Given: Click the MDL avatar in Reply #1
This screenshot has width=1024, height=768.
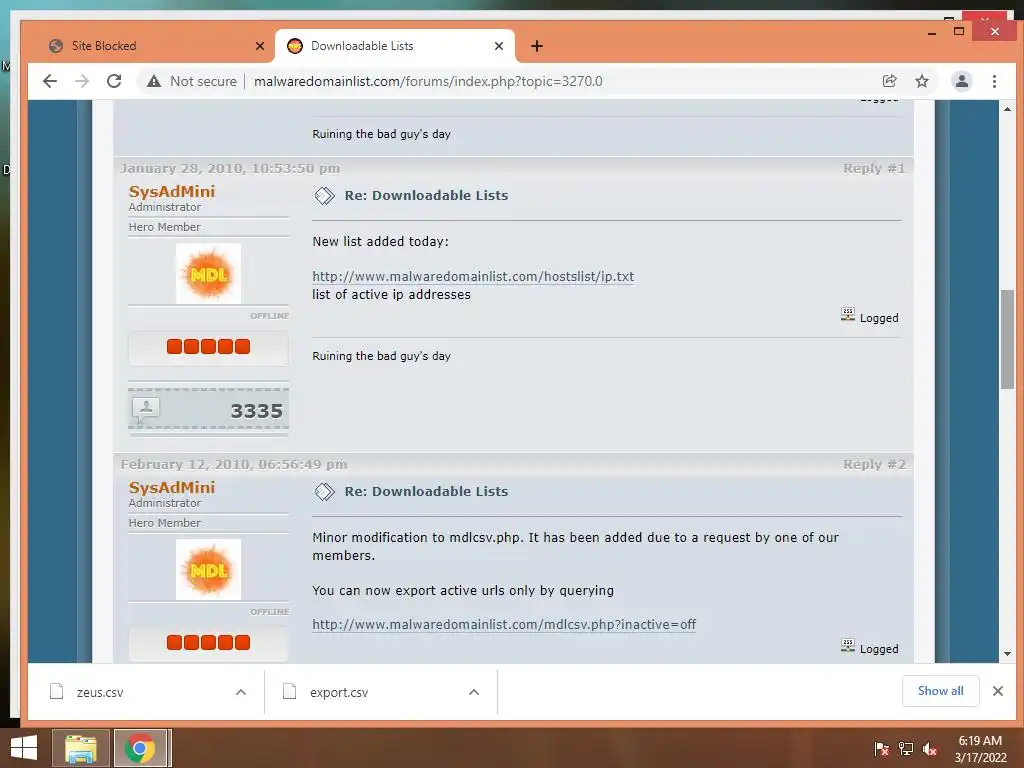Looking at the screenshot, I should pos(208,273).
